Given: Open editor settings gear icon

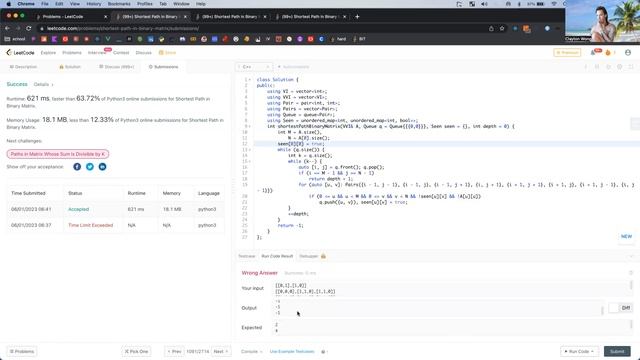Looking at the screenshot, I should (x=620, y=67).
